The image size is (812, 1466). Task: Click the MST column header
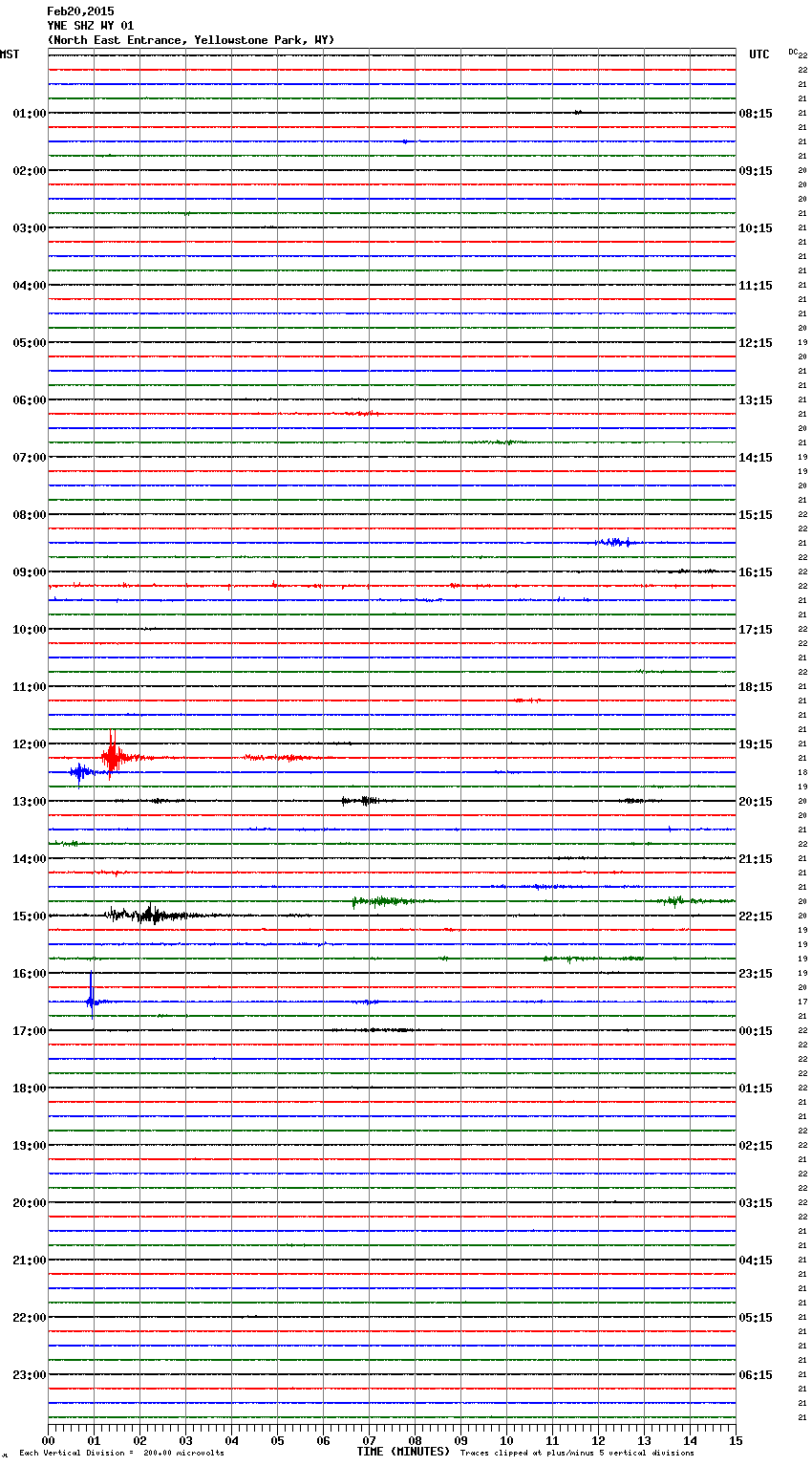point(10,54)
